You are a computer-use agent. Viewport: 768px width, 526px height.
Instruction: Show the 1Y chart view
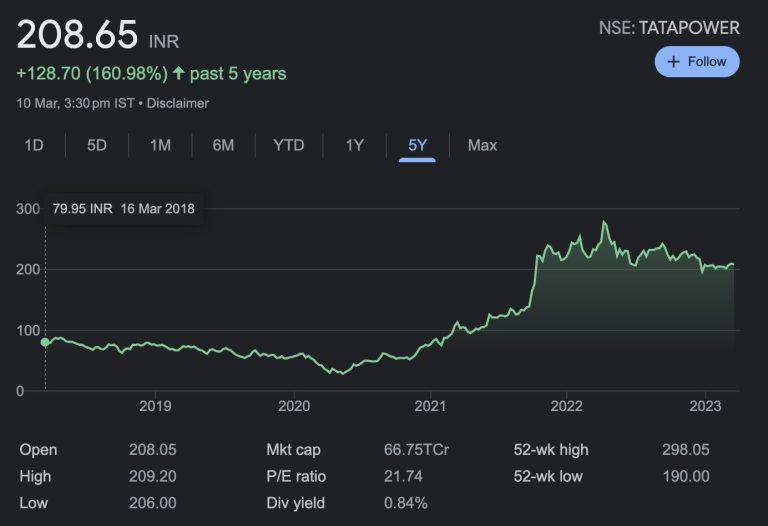[x=354, y=145]
